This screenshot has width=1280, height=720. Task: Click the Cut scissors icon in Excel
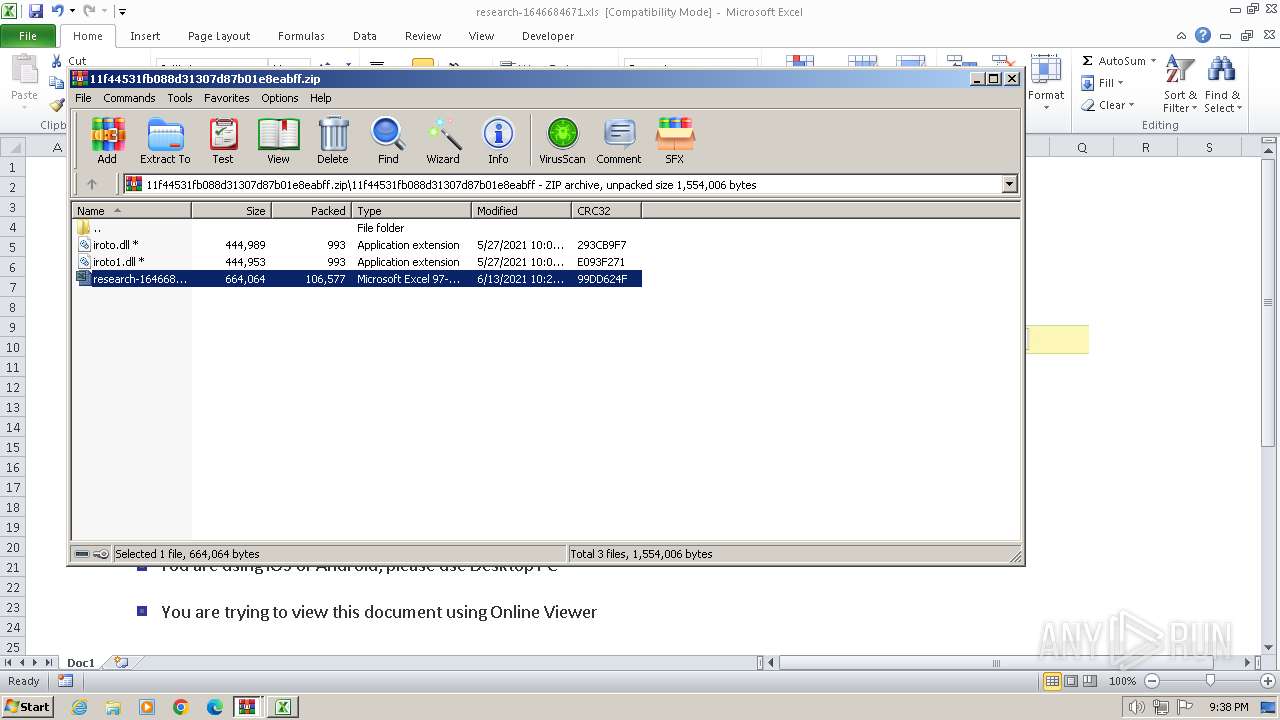point(57,61)
